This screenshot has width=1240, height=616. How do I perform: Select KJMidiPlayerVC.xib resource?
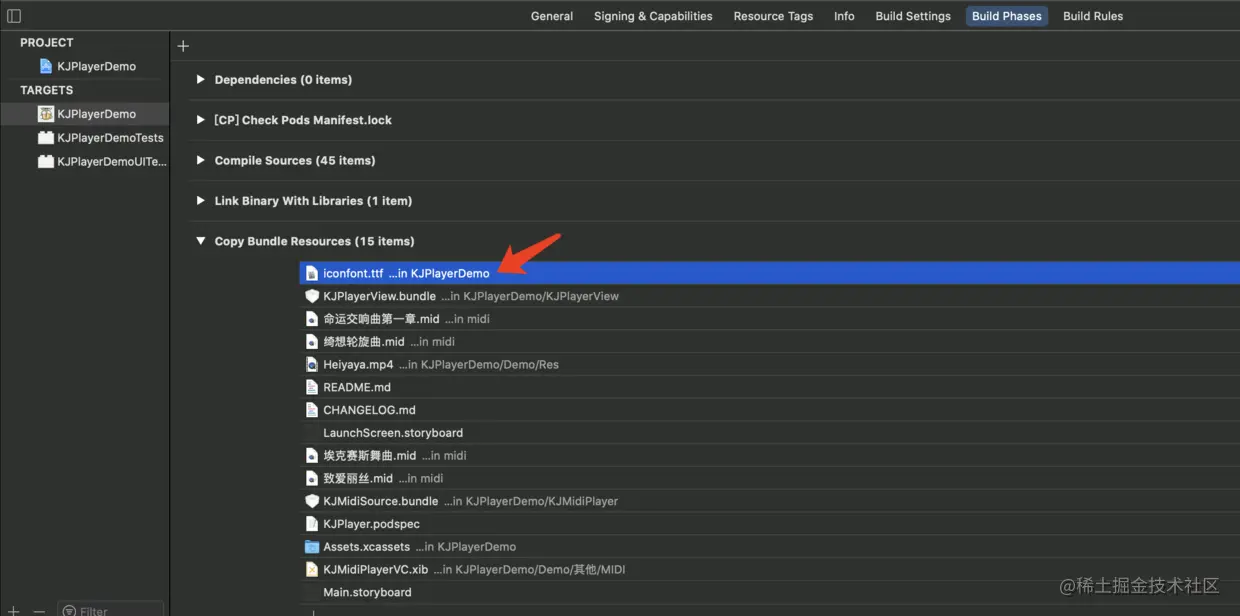(x=769, y=569)
